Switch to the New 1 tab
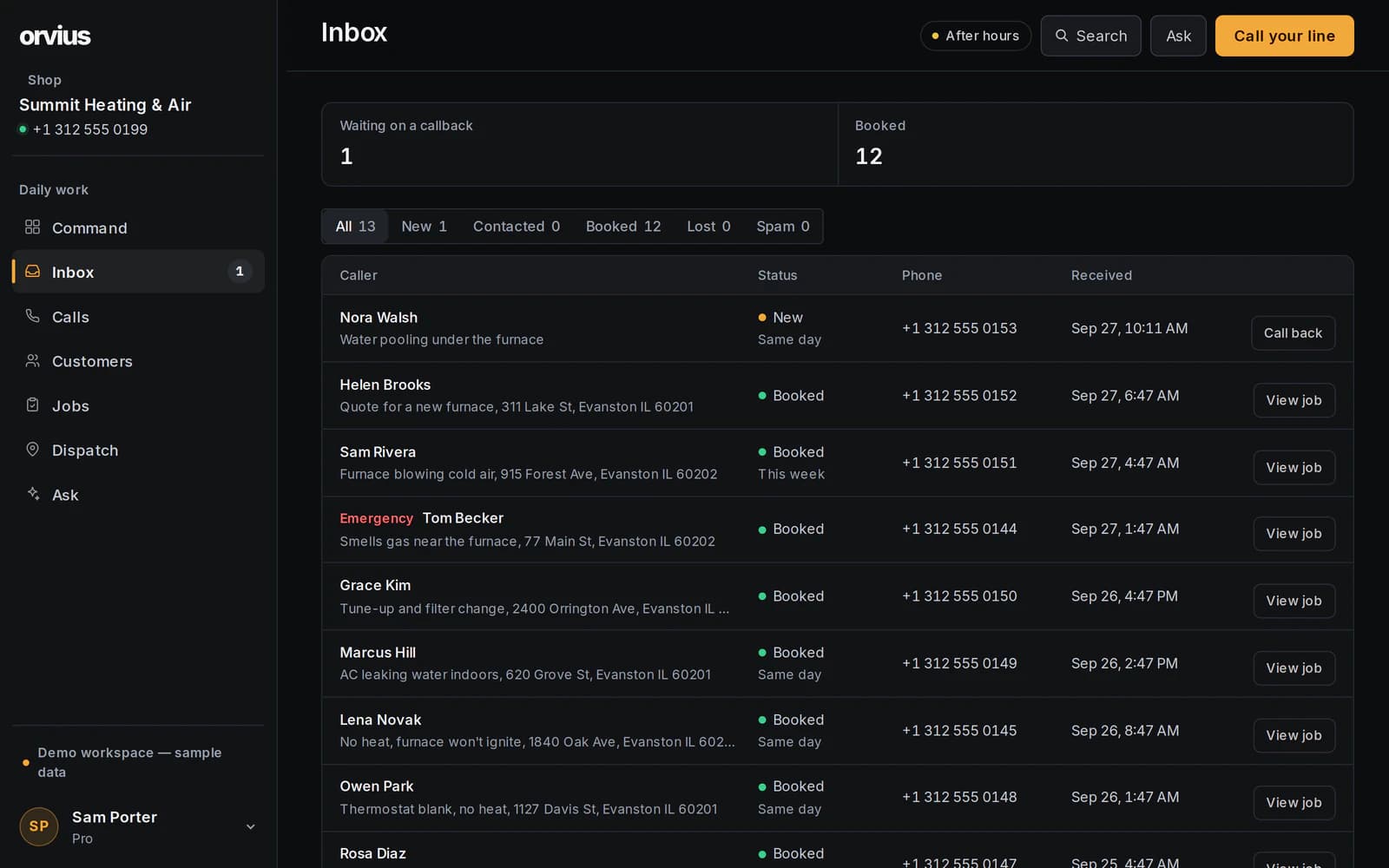The width and height of the screenshot is (1389, 868). point(424,226)
